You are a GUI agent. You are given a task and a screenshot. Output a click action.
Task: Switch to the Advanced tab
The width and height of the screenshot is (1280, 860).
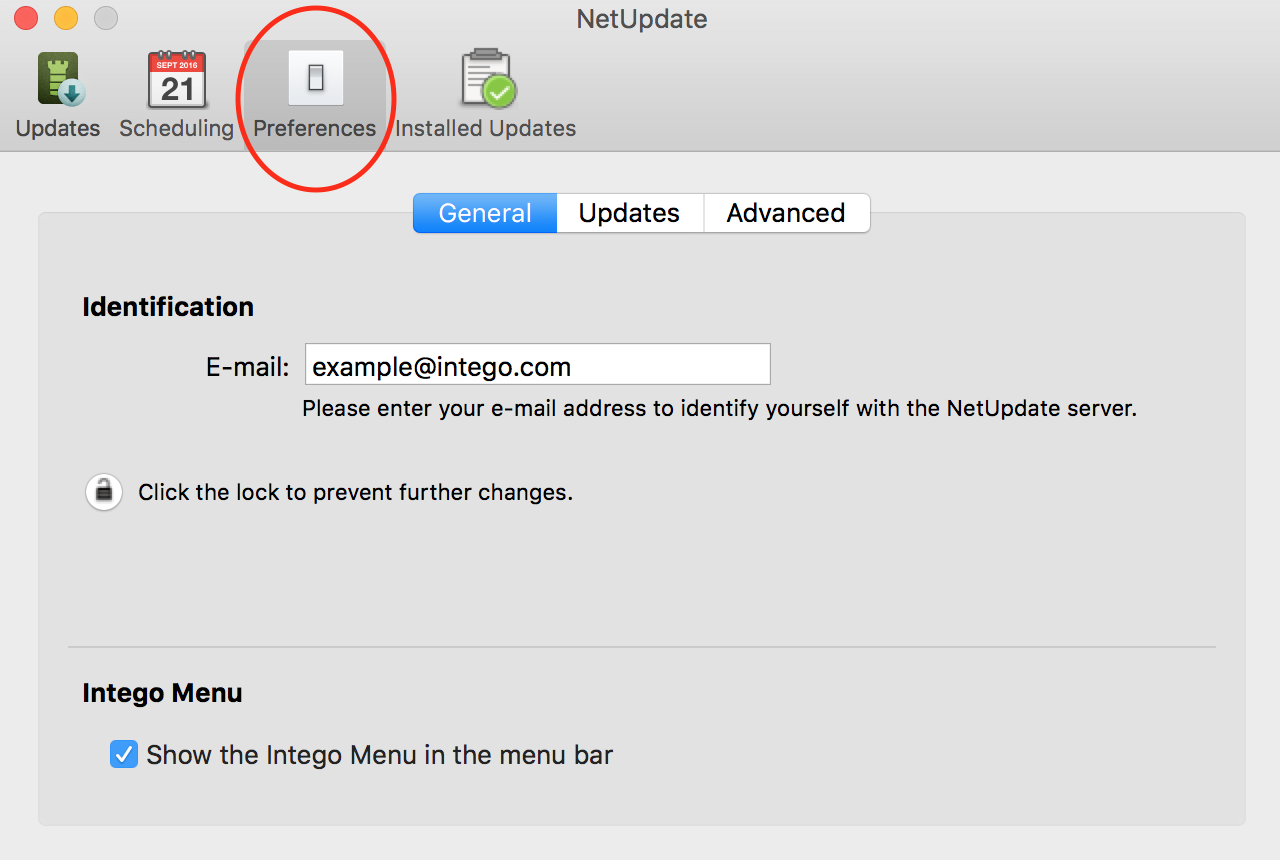click(786, 213)
